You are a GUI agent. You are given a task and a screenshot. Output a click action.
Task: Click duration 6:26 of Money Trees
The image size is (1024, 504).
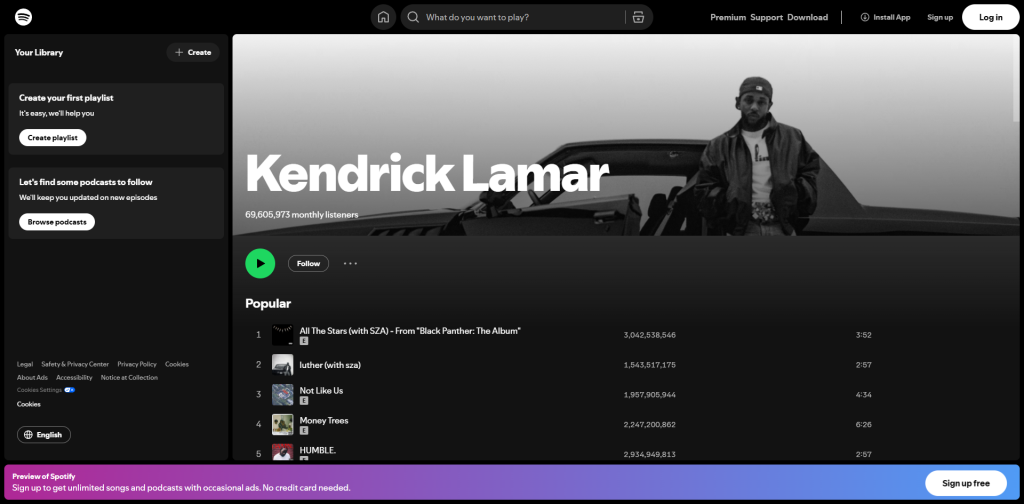(863, 424)
